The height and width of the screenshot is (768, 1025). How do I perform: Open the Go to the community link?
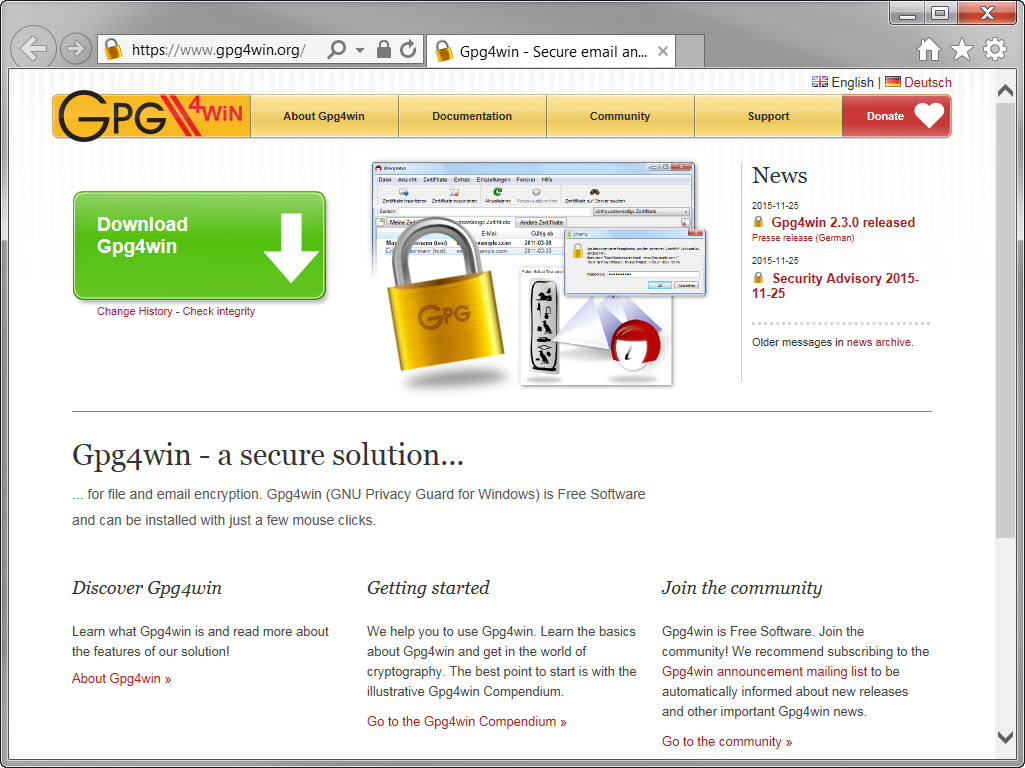(727, 741)
